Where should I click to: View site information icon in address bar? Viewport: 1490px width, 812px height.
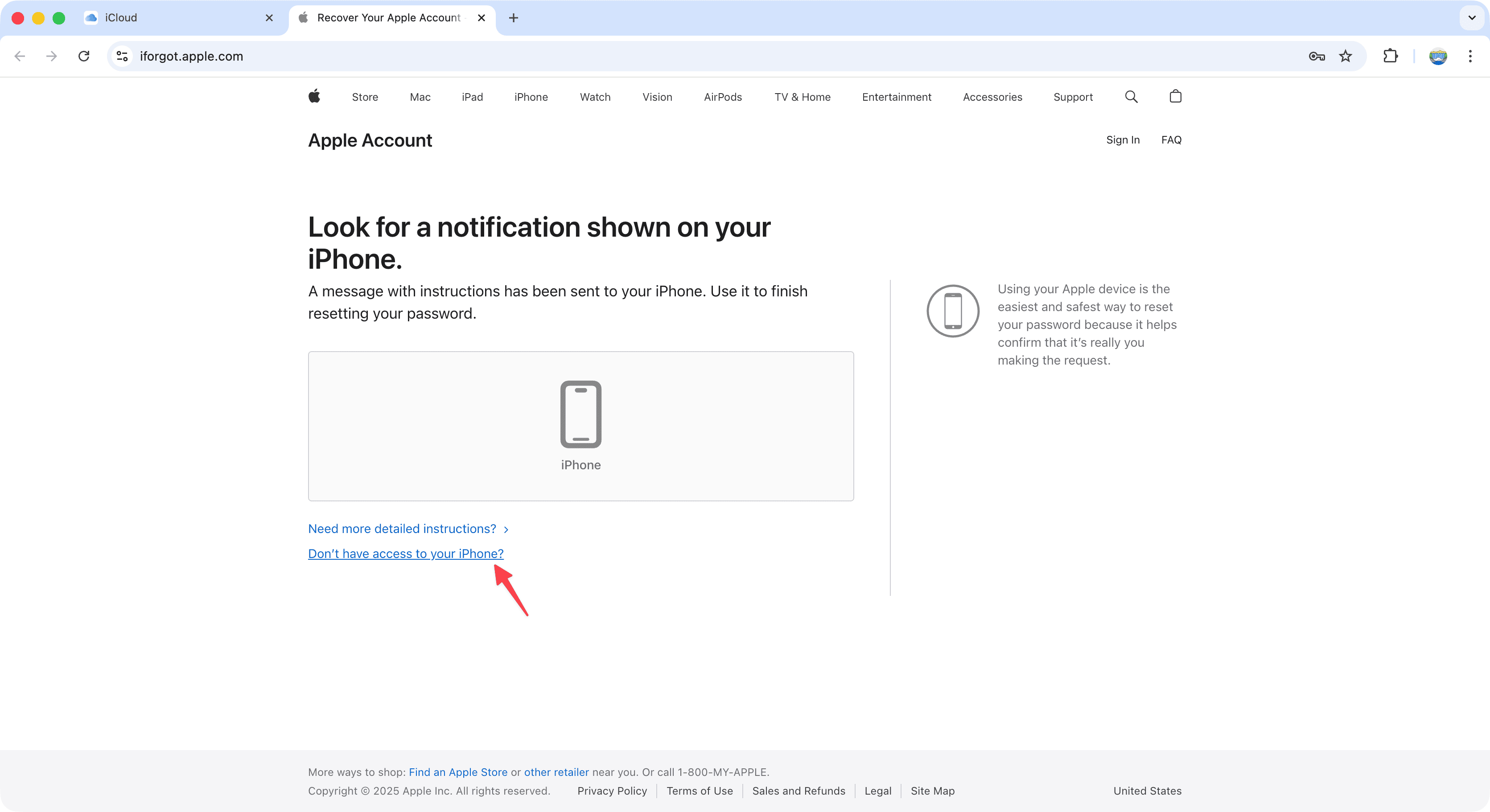122,56
